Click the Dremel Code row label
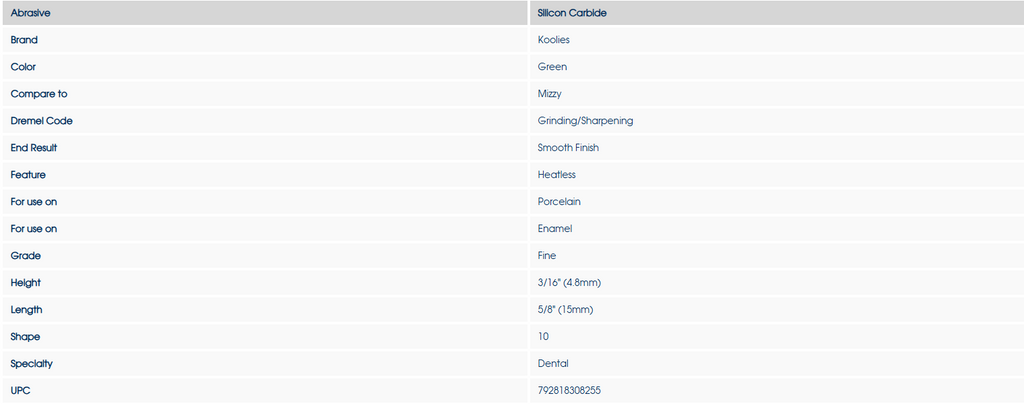 [x=42, y=121]
